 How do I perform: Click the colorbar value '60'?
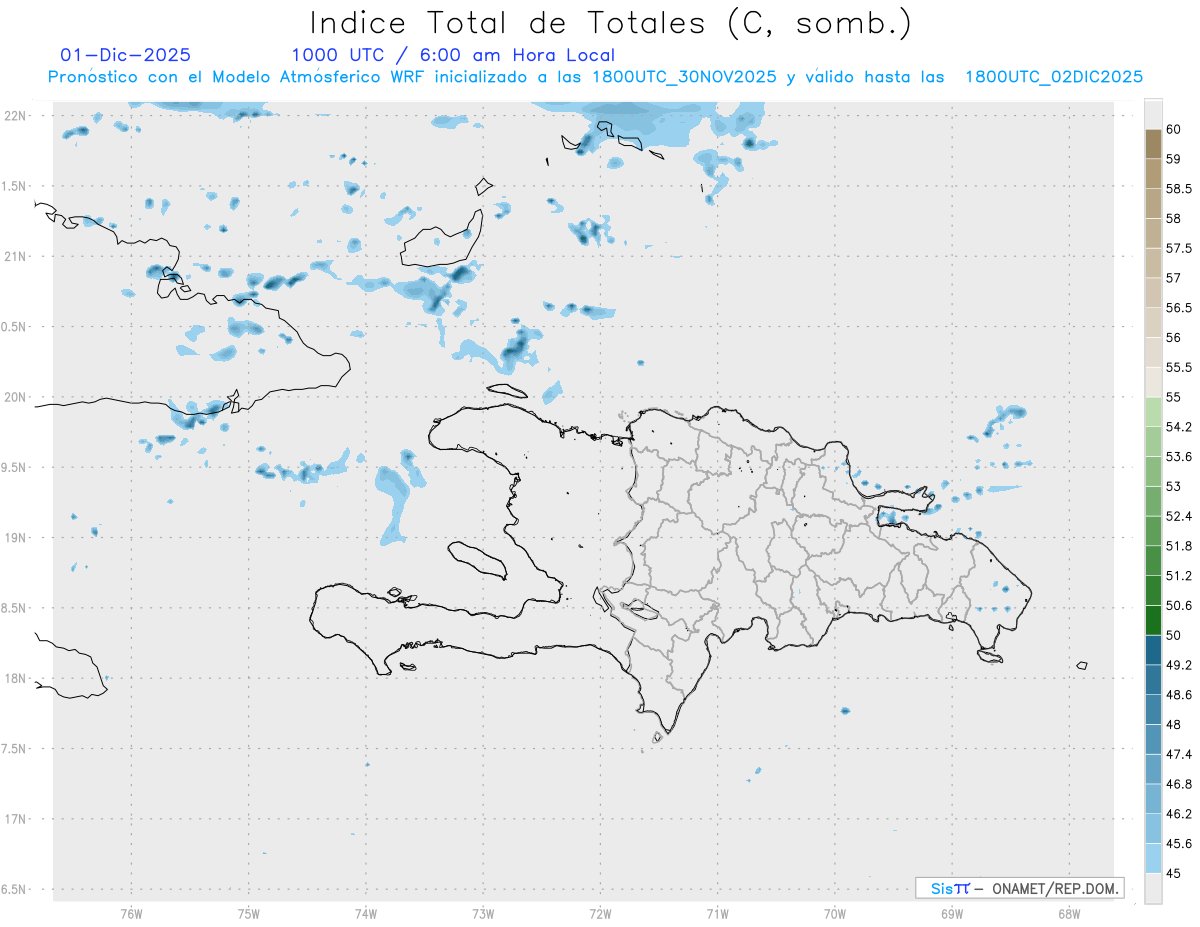tap(1173, 129)
